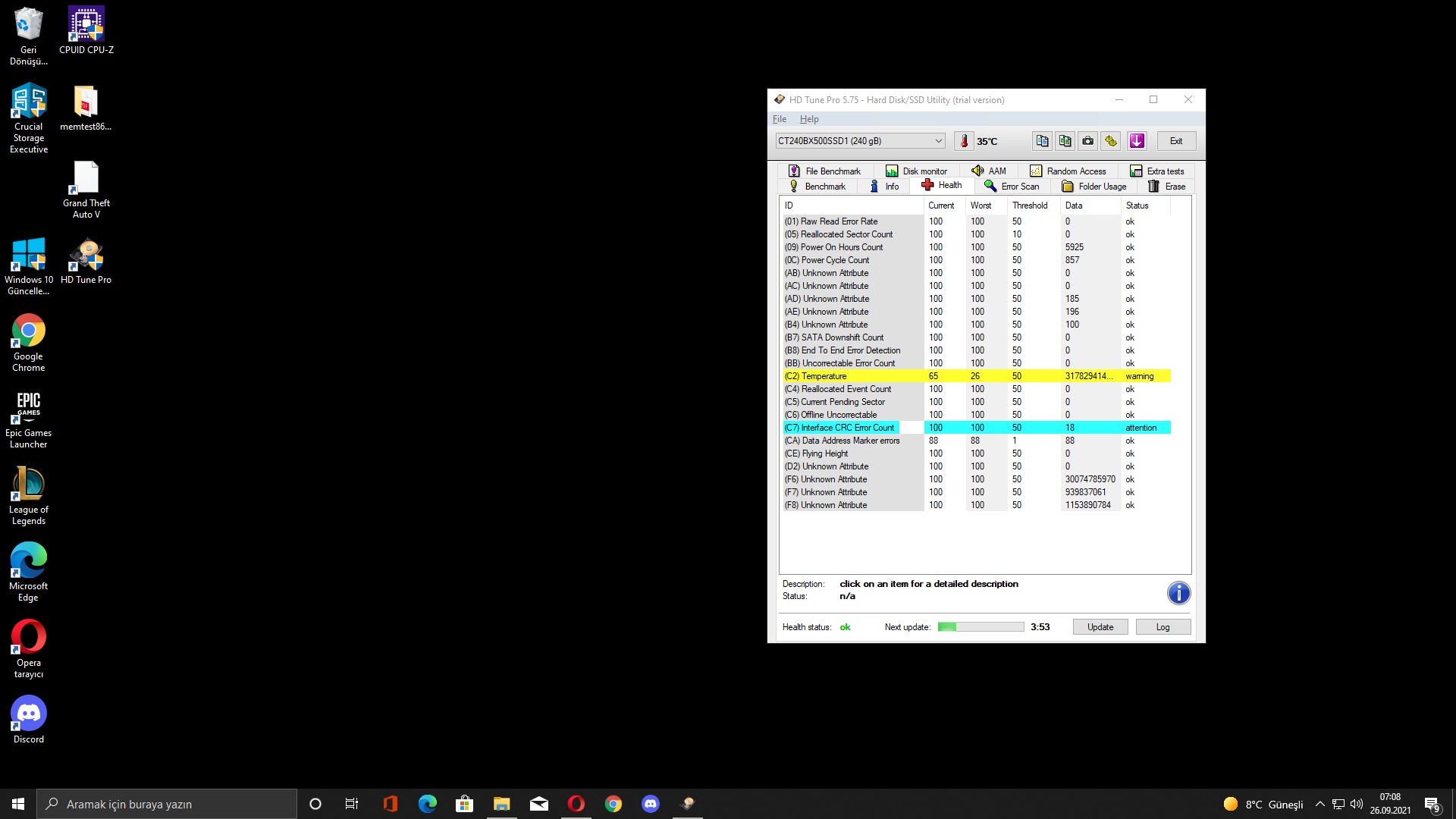Click Discord icon in the taskbar
This screenshot has height=819, width=1456.
coord(650,804)
